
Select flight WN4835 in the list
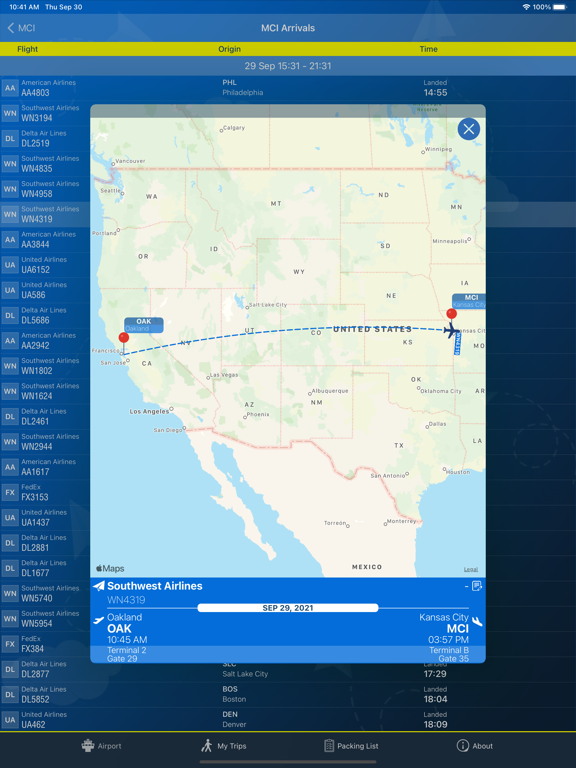click(45, 164)
